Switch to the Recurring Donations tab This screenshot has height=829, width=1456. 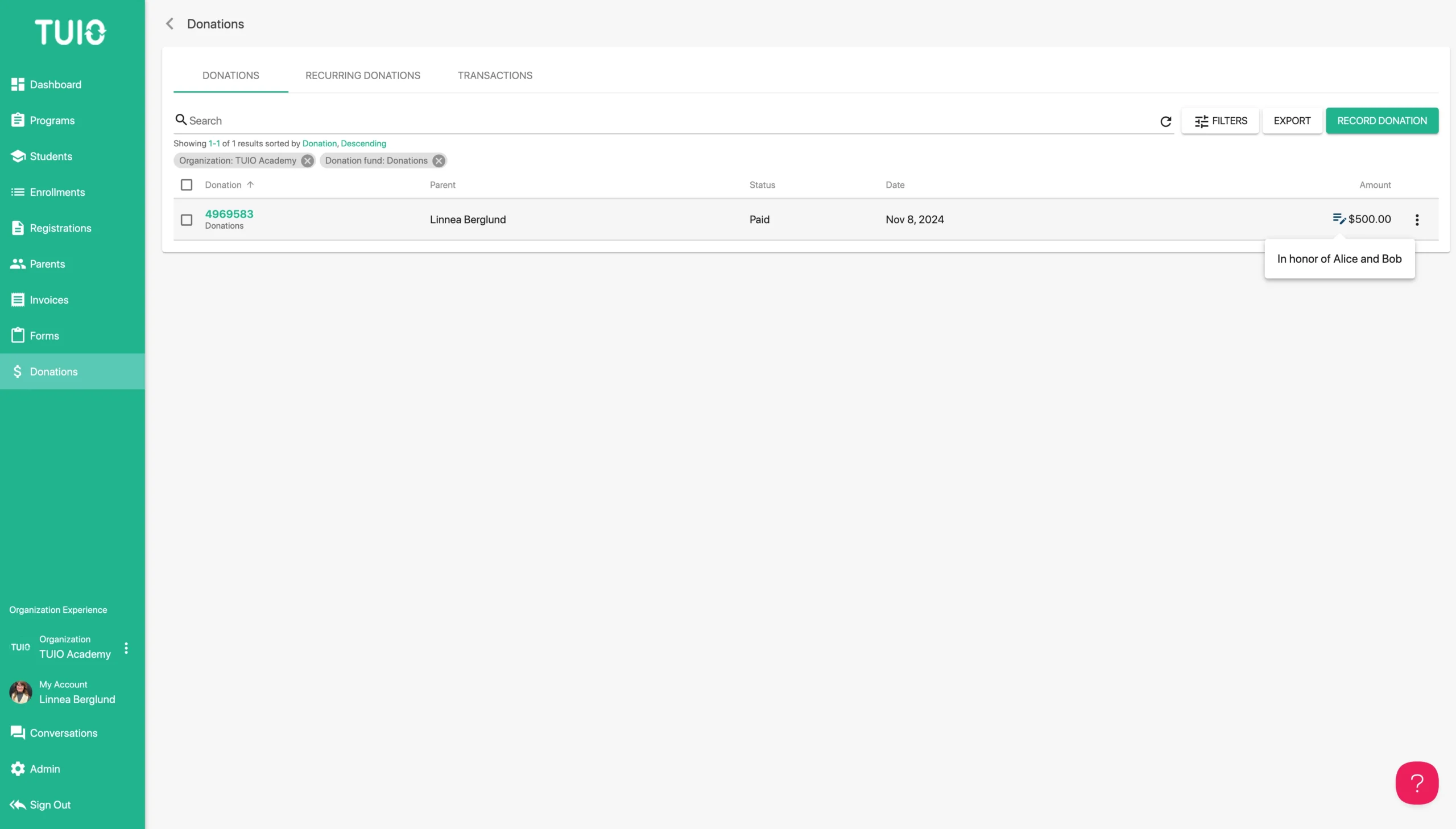tap(362, 76)
